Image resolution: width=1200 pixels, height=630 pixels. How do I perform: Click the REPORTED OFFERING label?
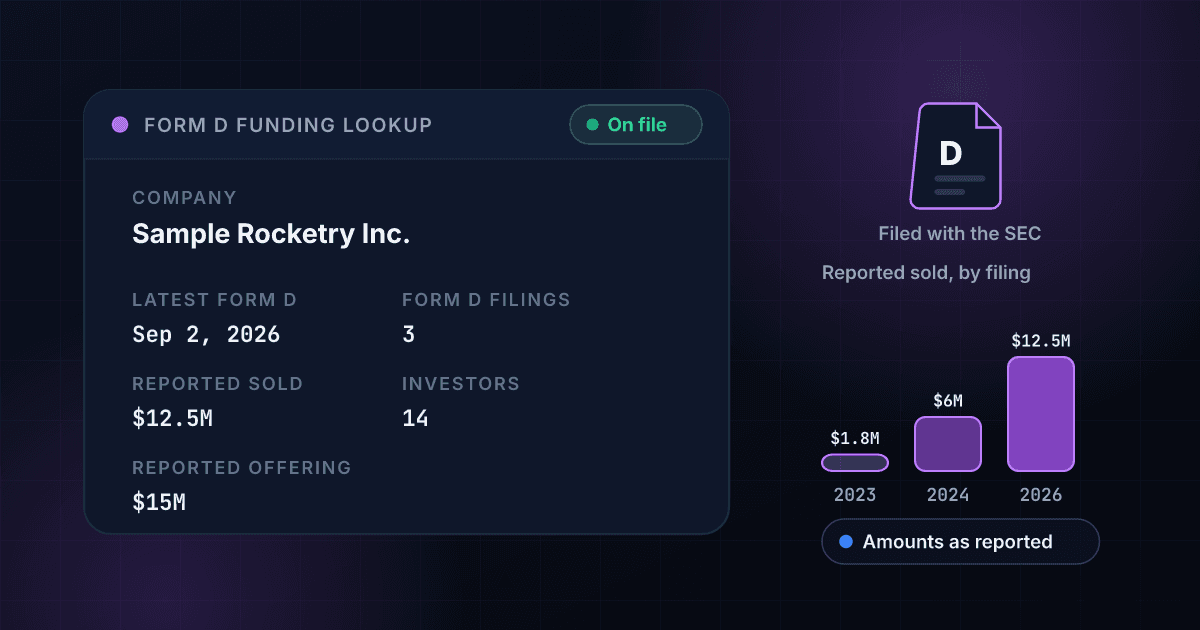(x=242, y=467)
